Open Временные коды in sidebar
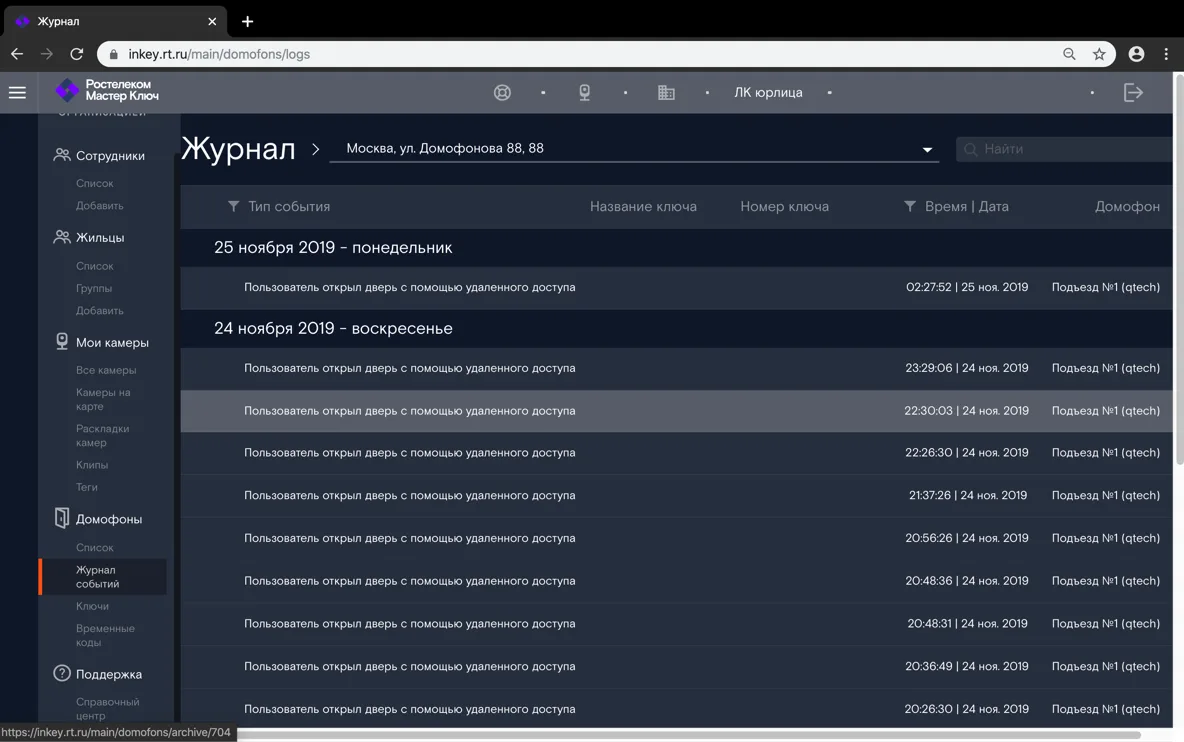 click(x=105, y=636)
